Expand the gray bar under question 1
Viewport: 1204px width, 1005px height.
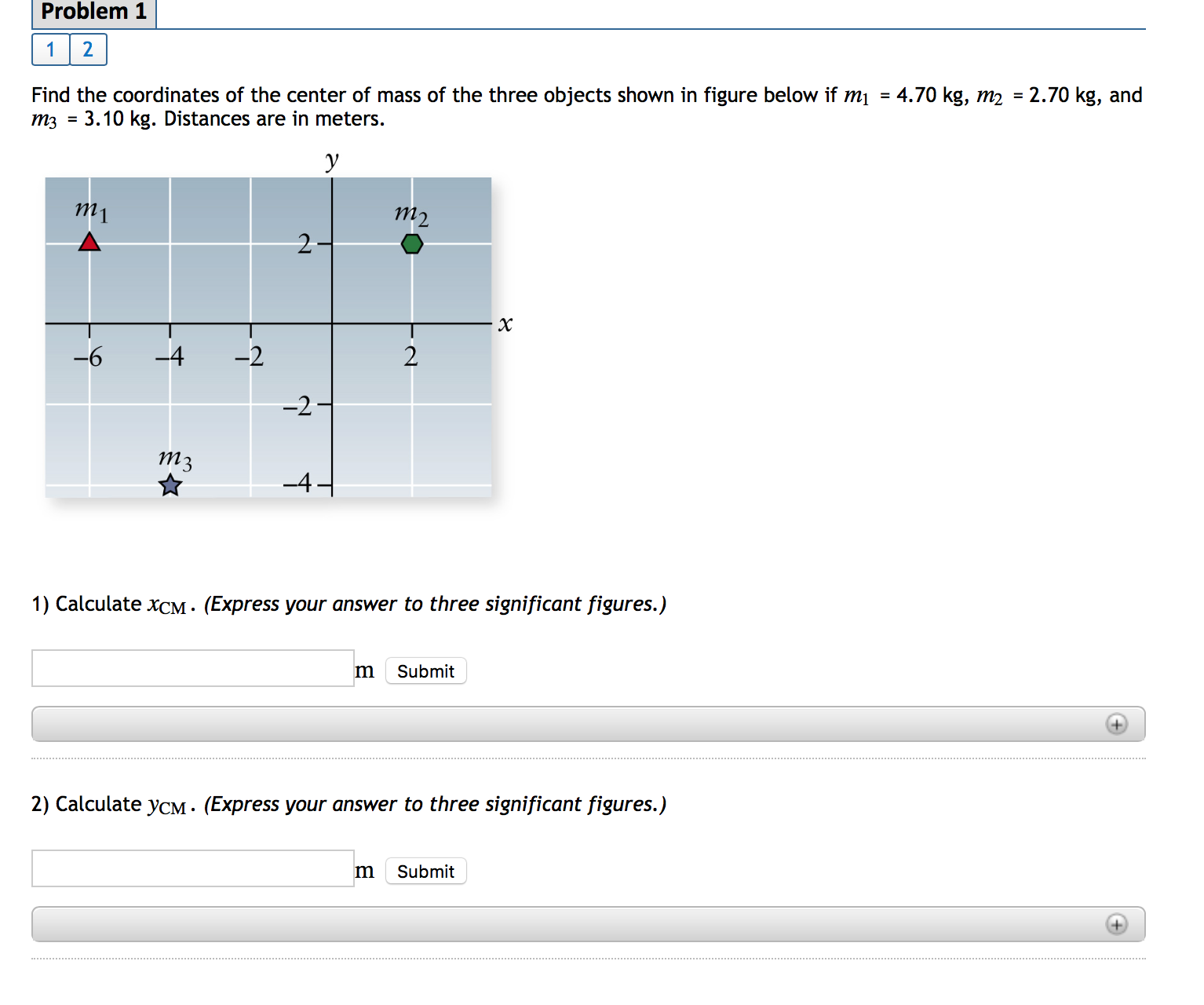point(589,724)
